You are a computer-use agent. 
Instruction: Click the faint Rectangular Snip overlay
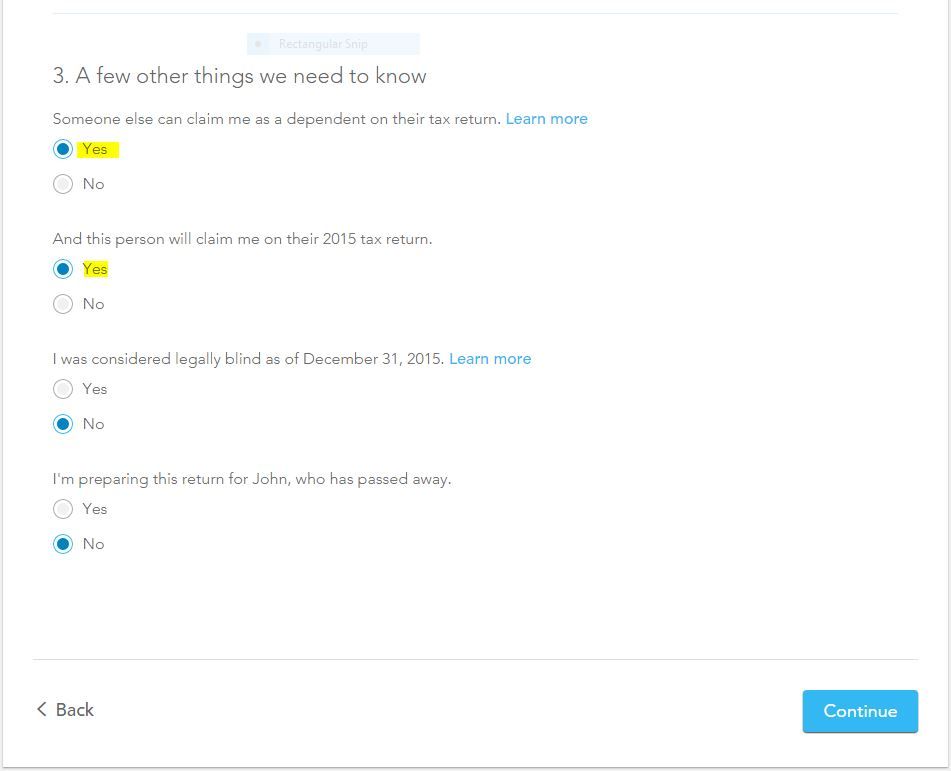333,44
